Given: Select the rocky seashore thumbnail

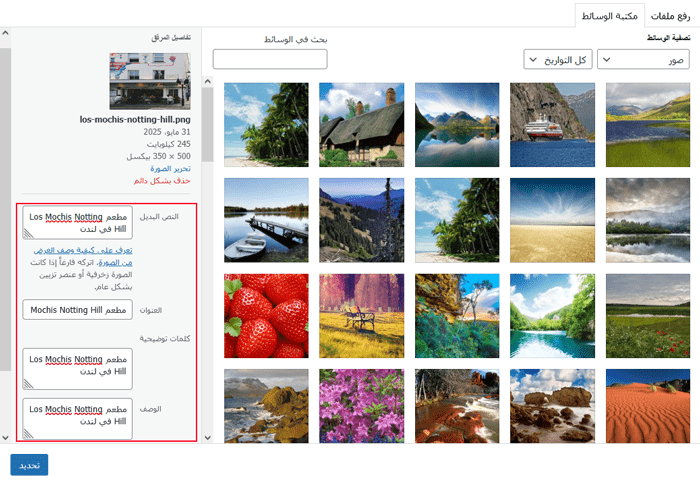Looking at the screenshot, I should (266, 406).
